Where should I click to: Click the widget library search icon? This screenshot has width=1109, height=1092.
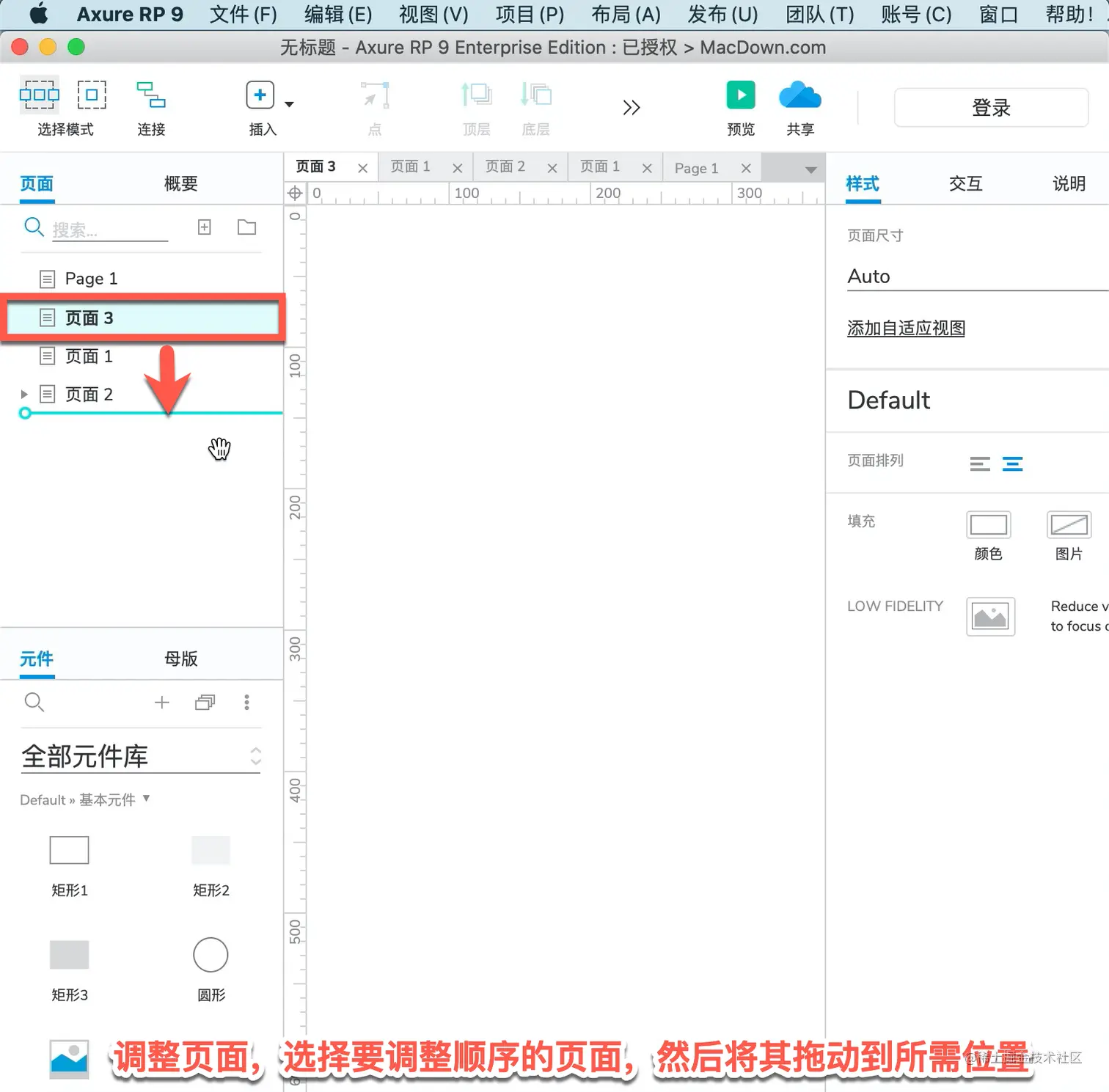(34, 702)
